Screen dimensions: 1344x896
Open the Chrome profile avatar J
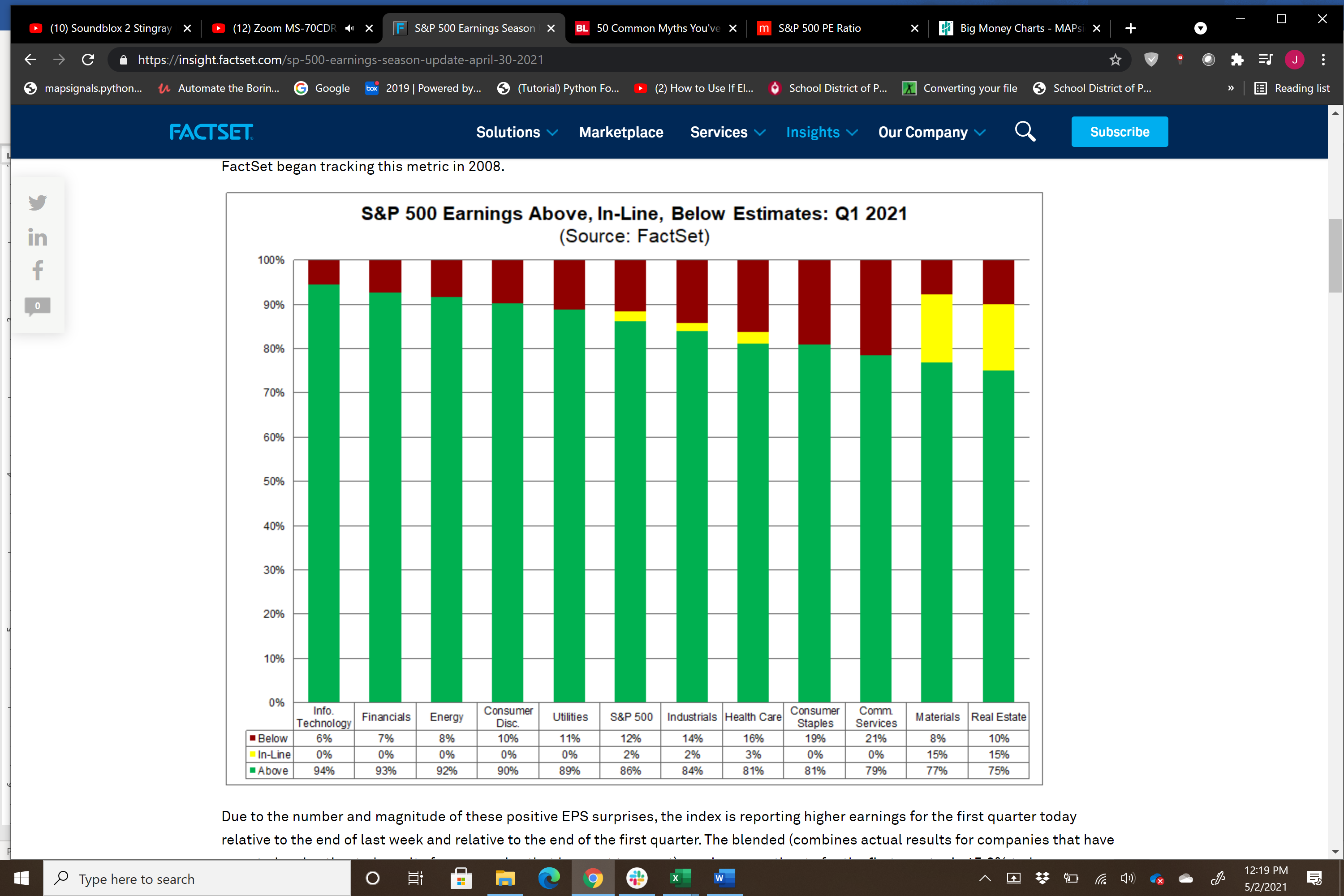tap(1294, 60)
